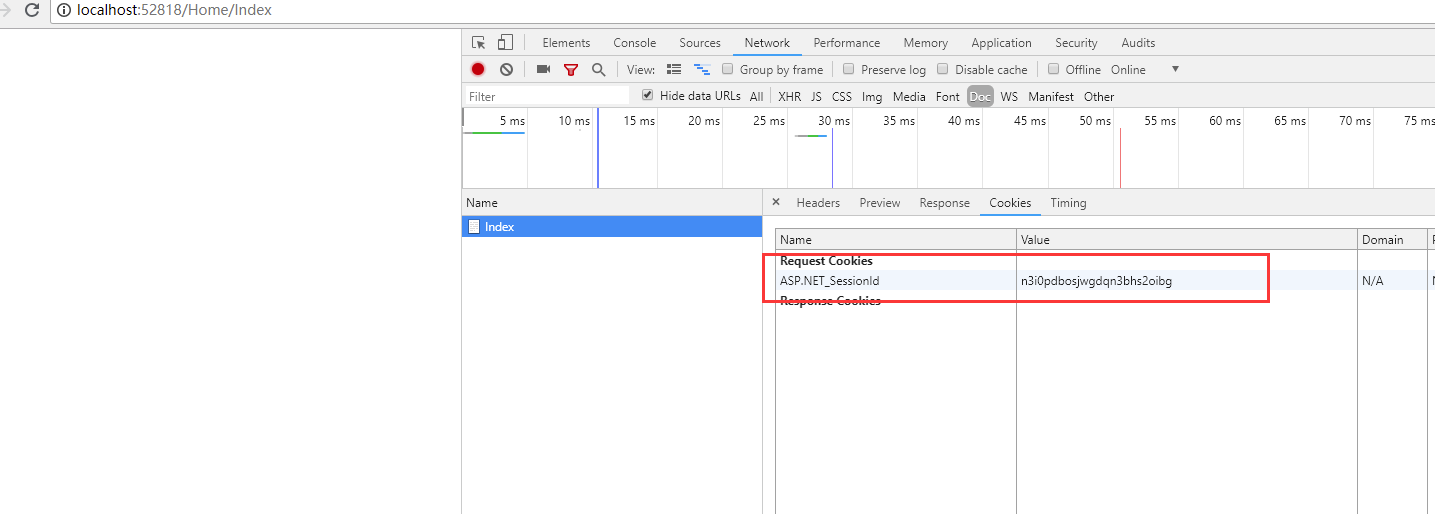The height and width of the screenshot is (514, 1435).
Task: Check the Preserve log option
Action: [849, 70]
